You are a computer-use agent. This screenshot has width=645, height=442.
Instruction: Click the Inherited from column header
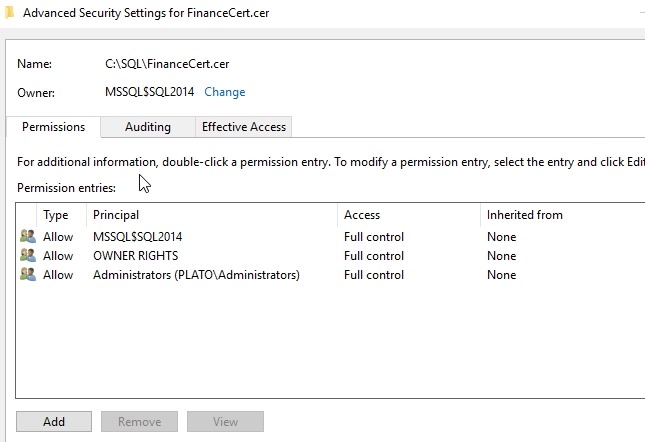click(524, 215)
